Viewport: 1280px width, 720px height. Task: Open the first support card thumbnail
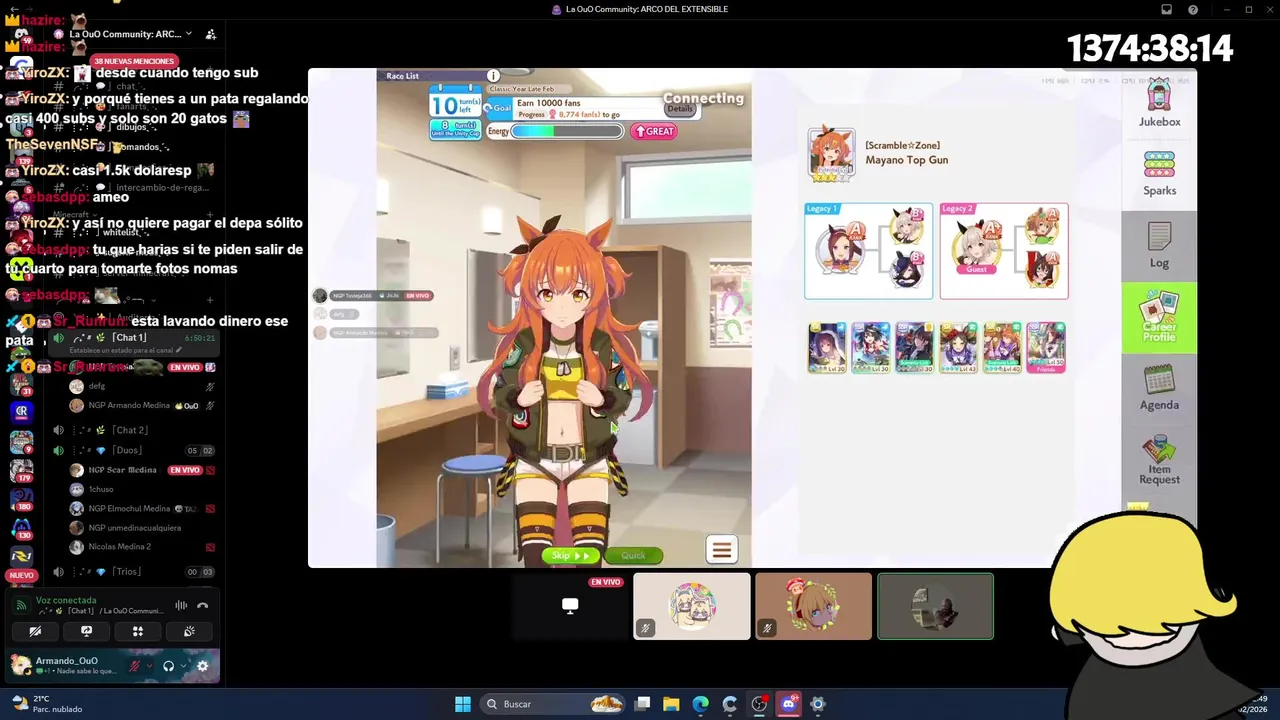(827, 348)
